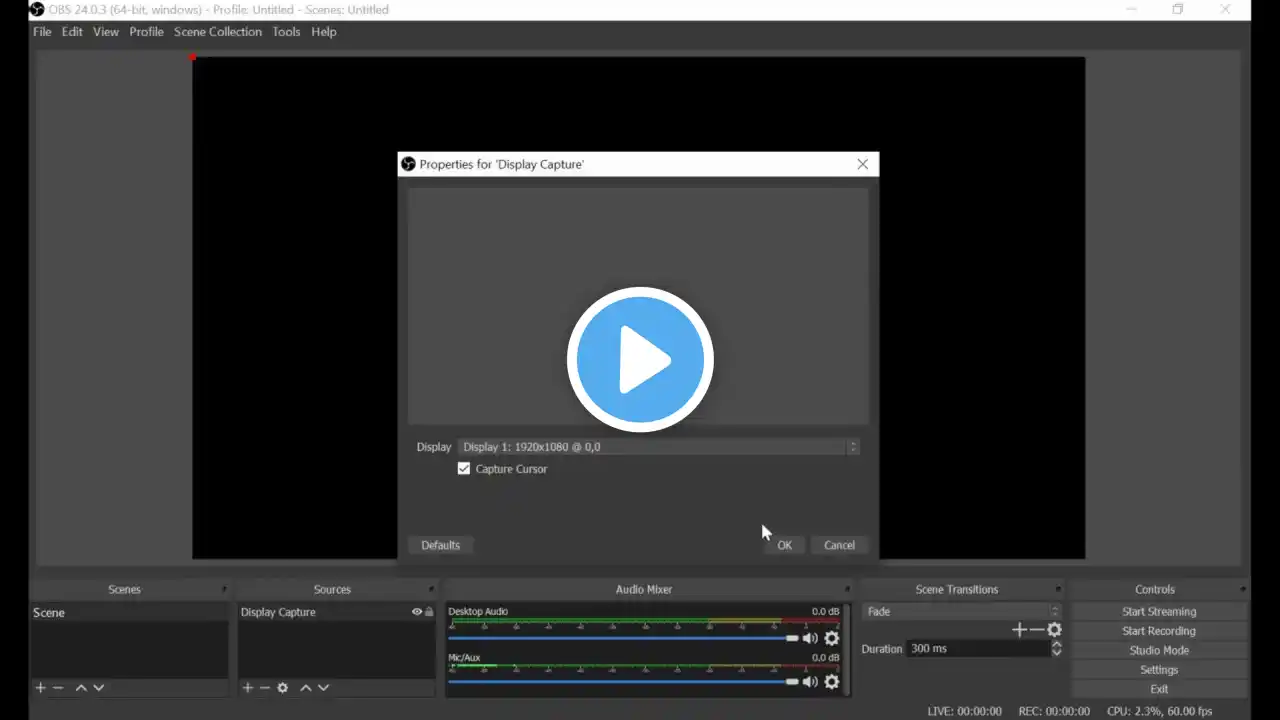Pop out the Sources dock

(x=431, y=589)
